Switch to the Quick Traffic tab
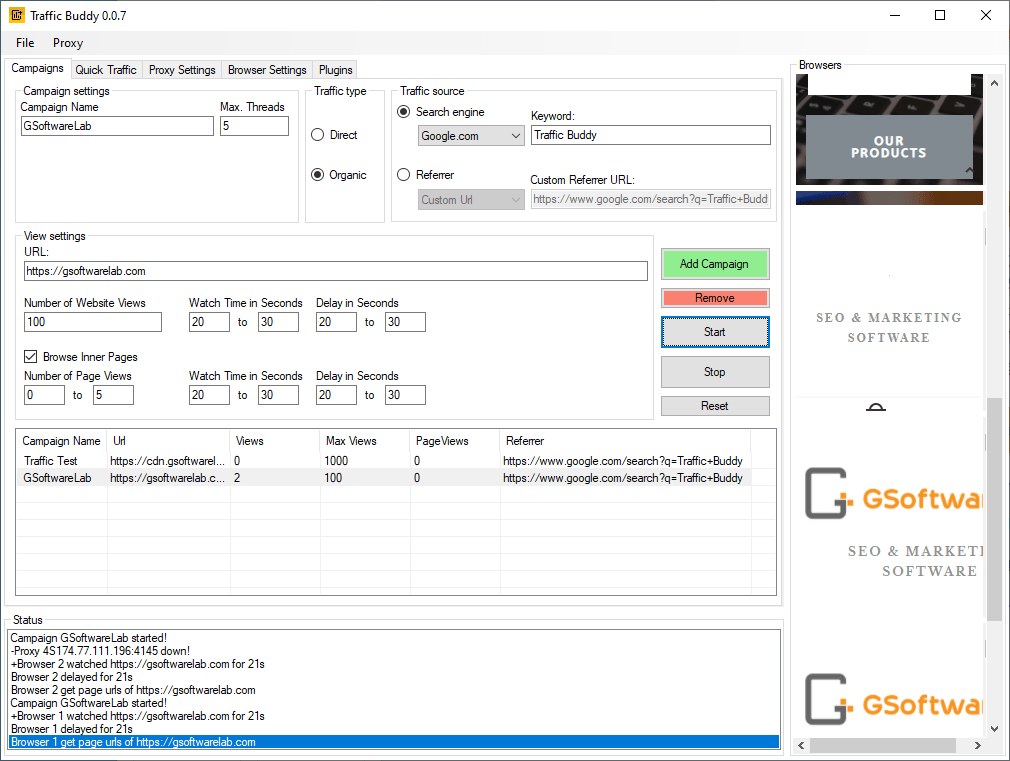The height and width of the screenshot is (761, 1010). (x=106, y=70)
